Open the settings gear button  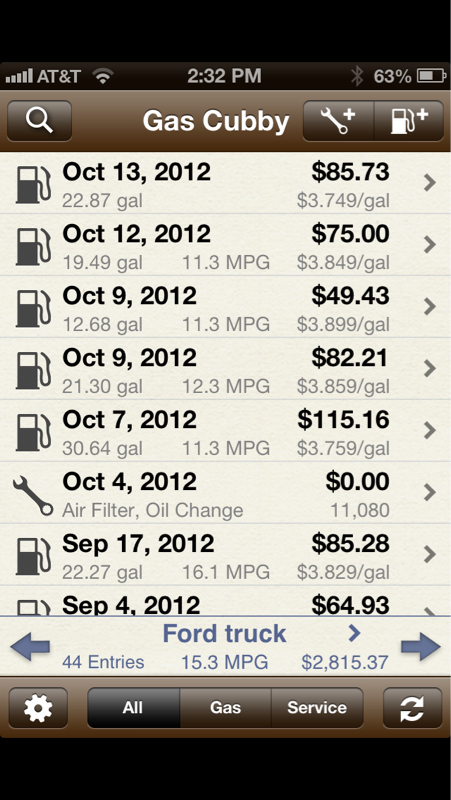click(x=38, y=708)
